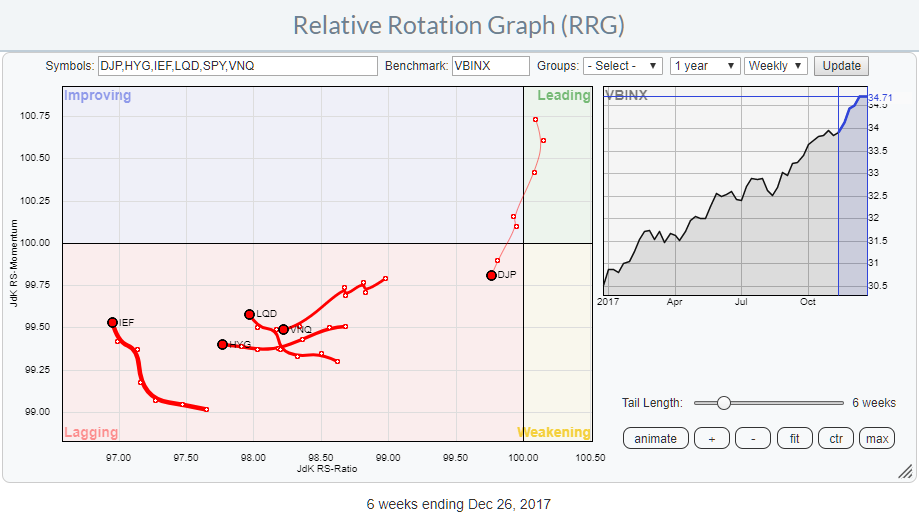This screenshot has height=522, width=919.
Task: Click the resize grip icon at panel corner
Action: pos(905,471)
